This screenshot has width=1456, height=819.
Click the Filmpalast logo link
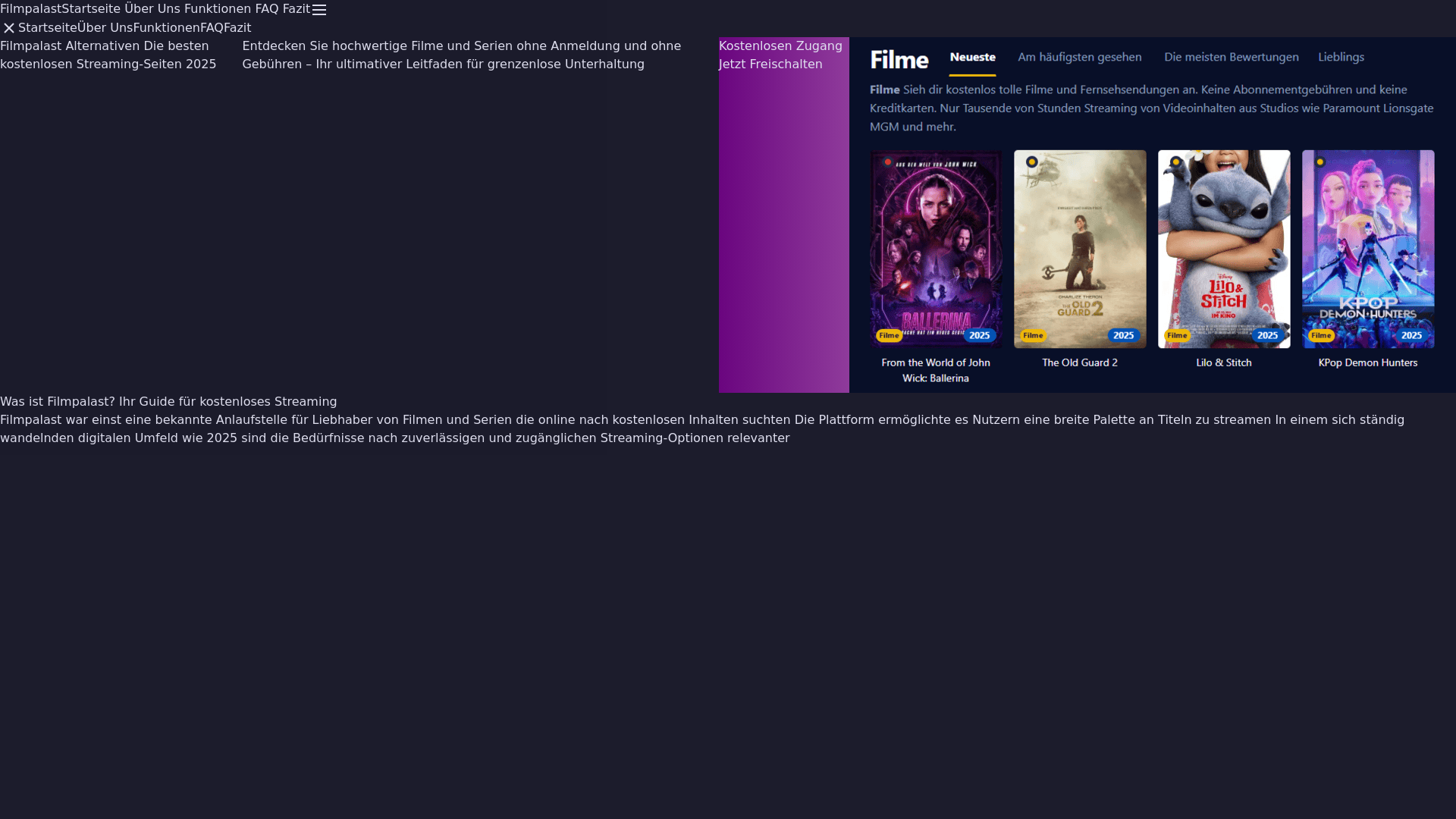pos(30,9)
